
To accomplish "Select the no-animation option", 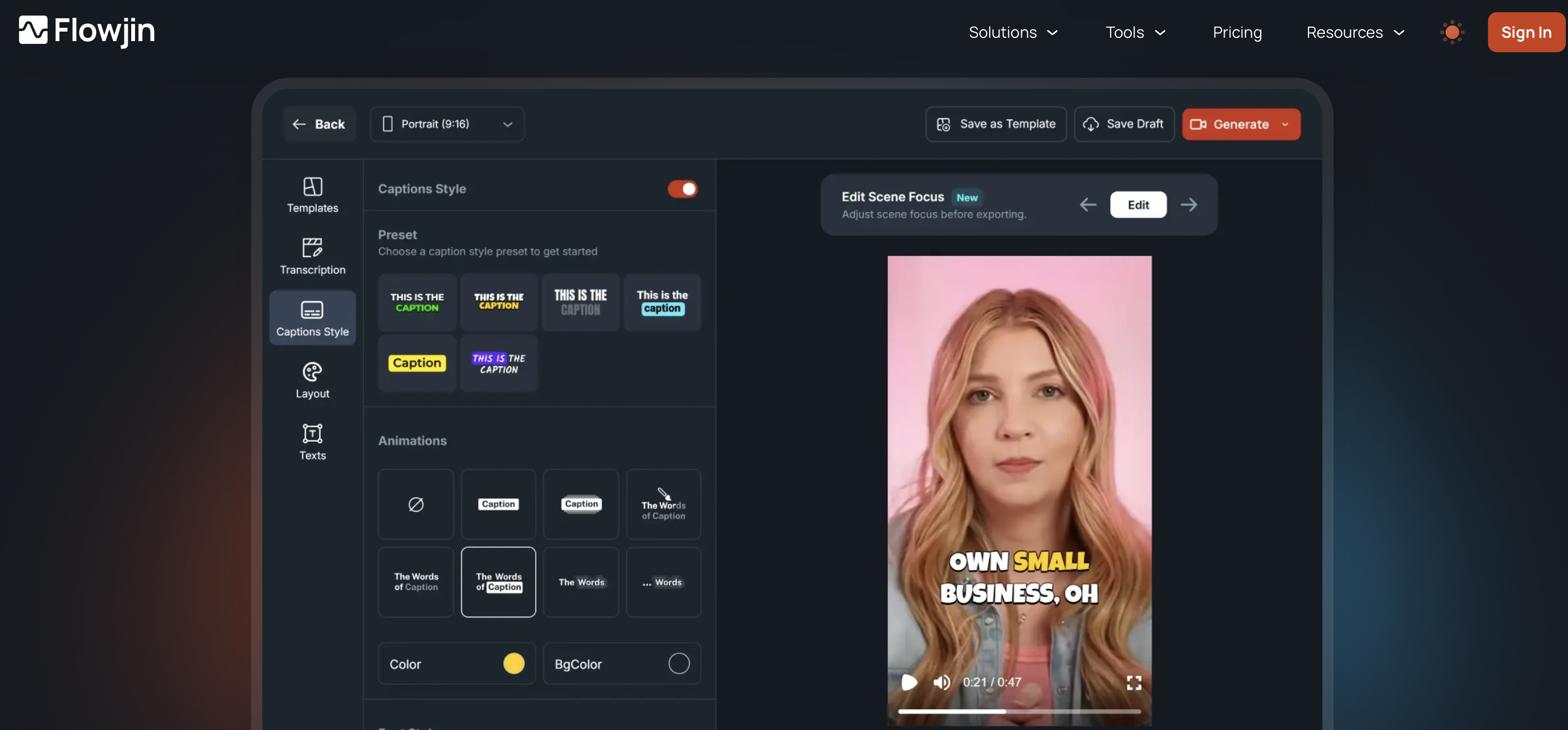I will [x=416, y=504].
